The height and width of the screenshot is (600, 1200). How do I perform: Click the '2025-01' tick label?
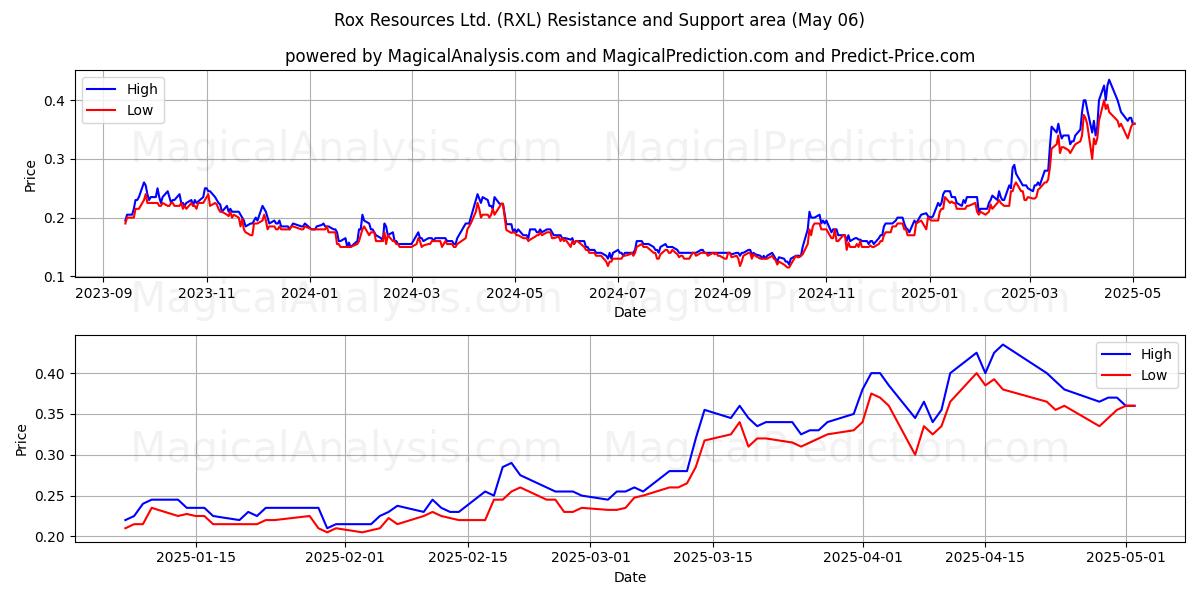point(928,293)
